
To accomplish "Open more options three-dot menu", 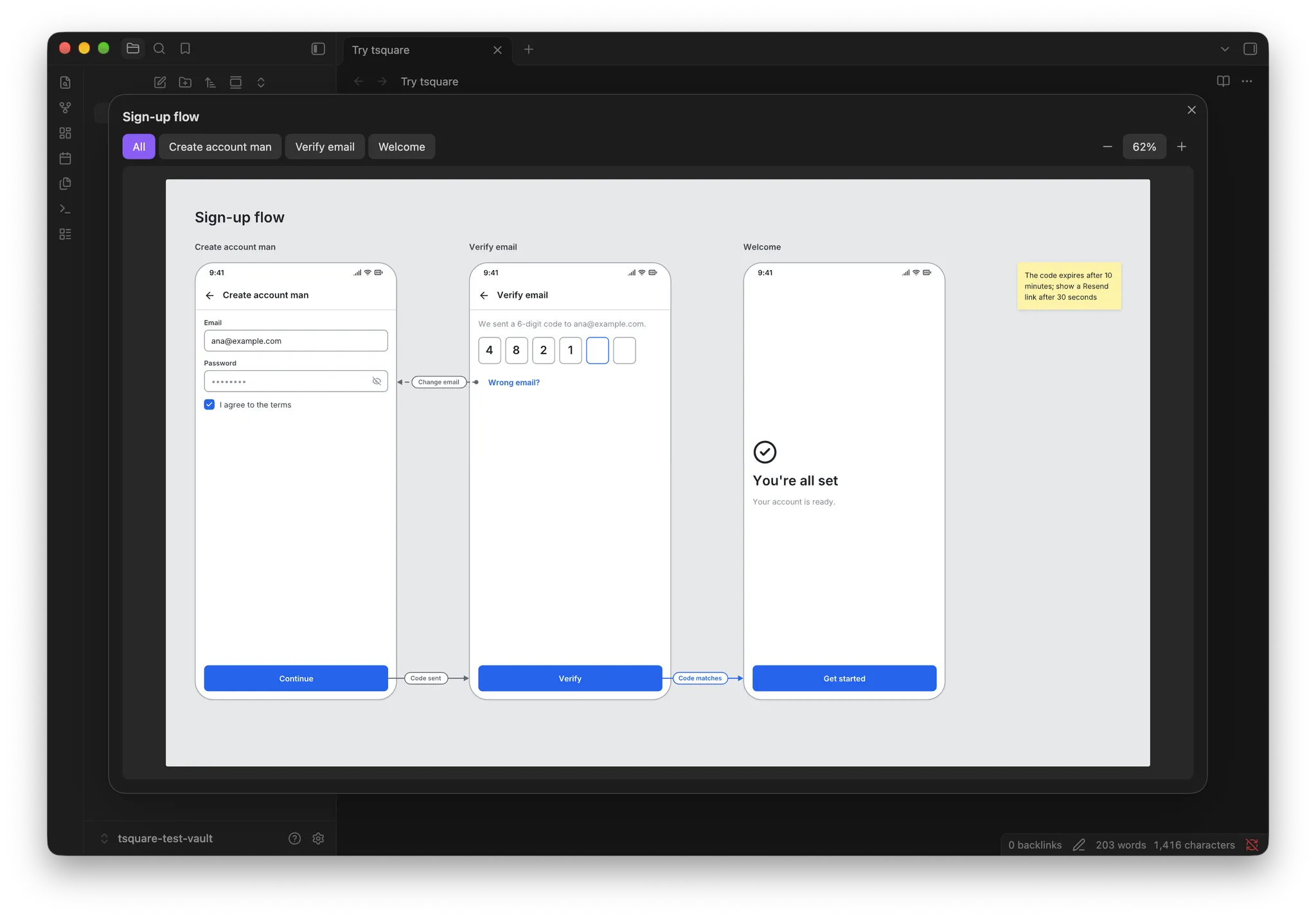I will click(x=1247, y=81).
